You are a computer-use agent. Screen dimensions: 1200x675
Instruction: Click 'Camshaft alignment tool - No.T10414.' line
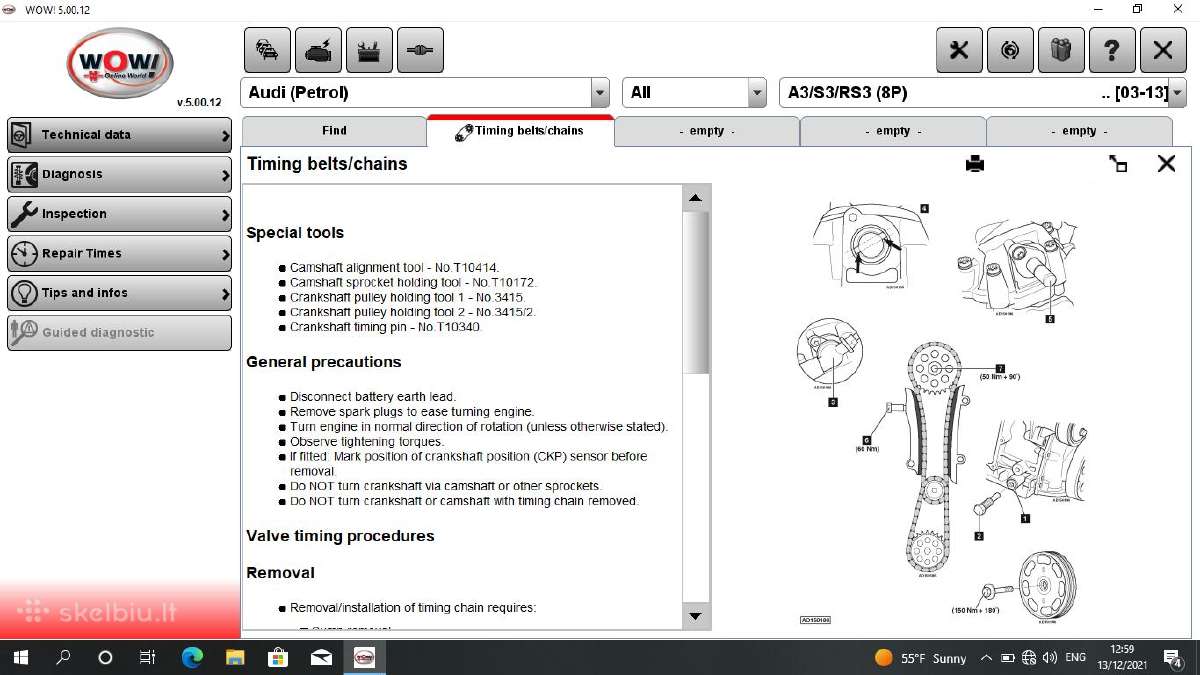394,268
